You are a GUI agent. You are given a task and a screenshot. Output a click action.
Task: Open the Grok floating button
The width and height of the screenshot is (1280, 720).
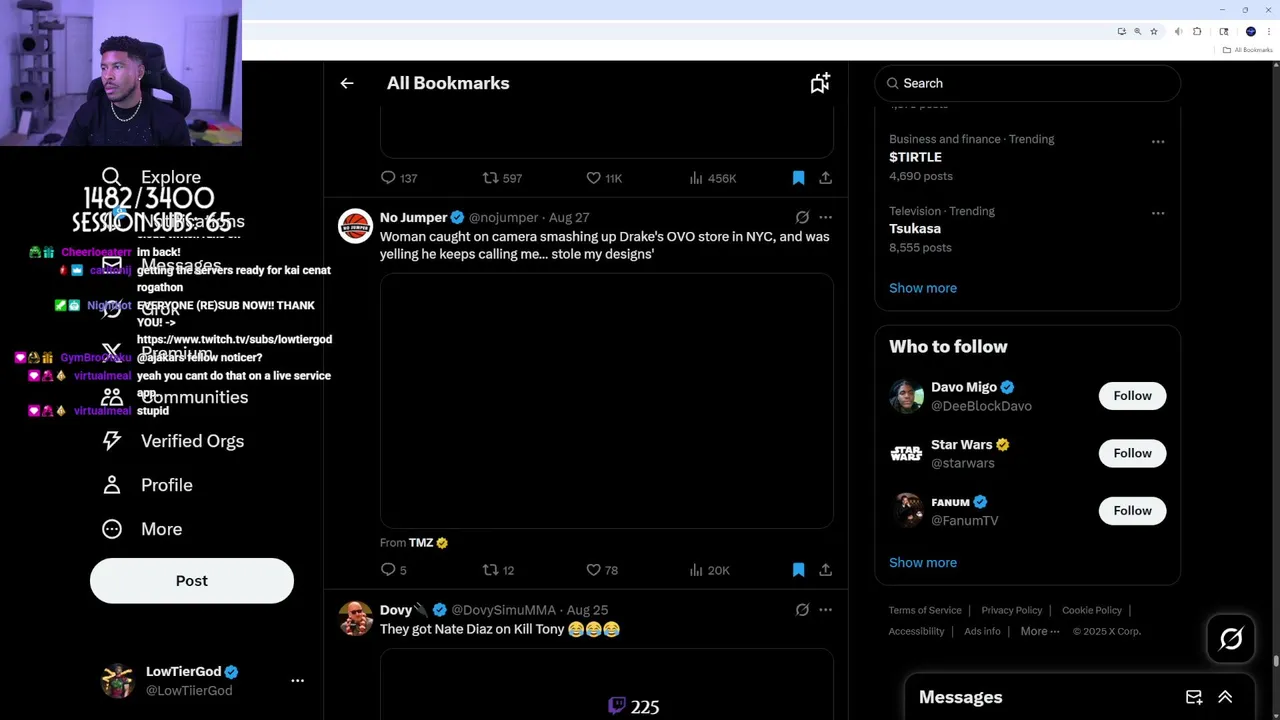1231,639
